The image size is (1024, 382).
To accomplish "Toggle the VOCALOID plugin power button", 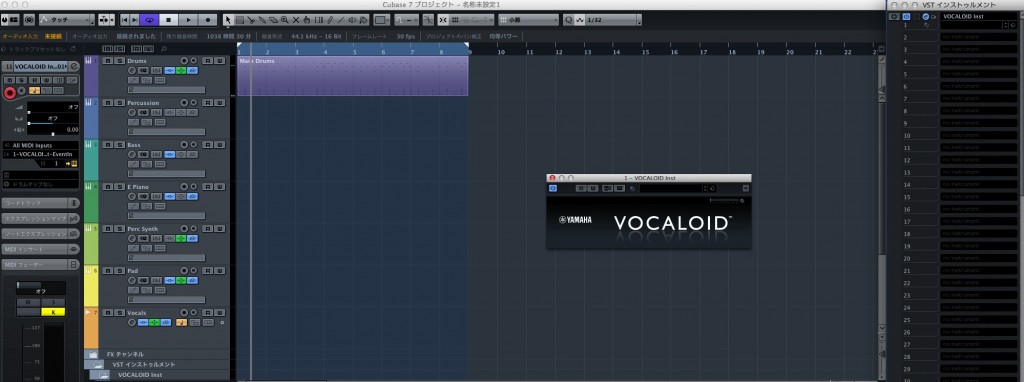I will tap(552, 188).
